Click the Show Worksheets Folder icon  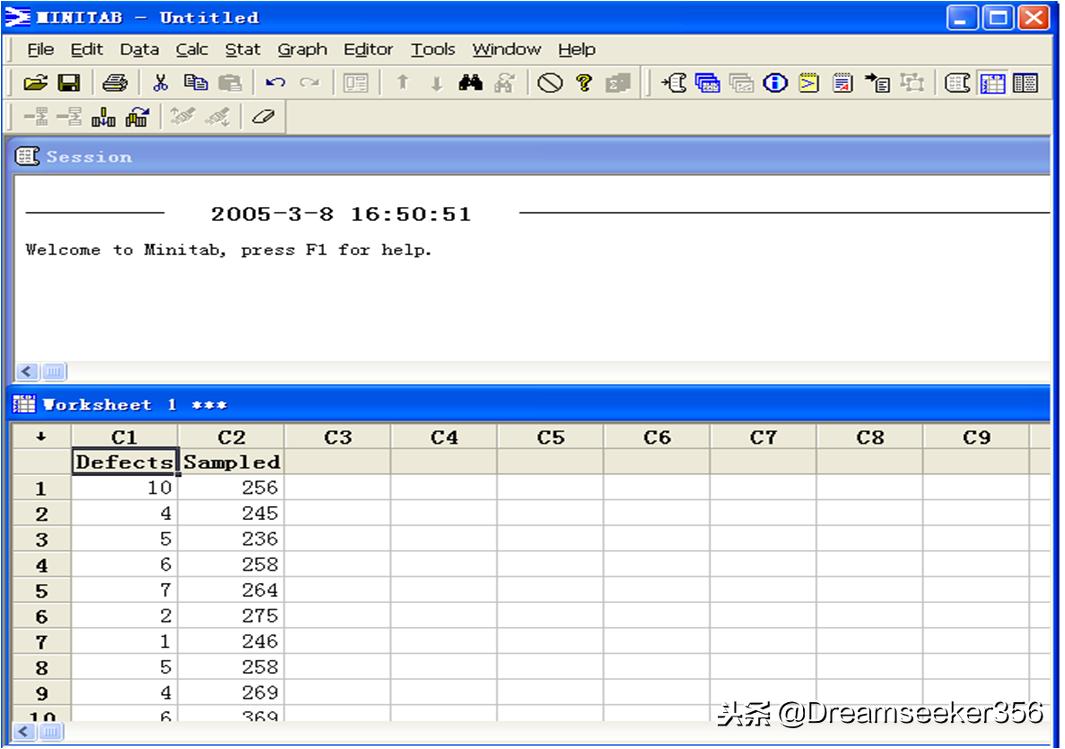click(708, 83)
